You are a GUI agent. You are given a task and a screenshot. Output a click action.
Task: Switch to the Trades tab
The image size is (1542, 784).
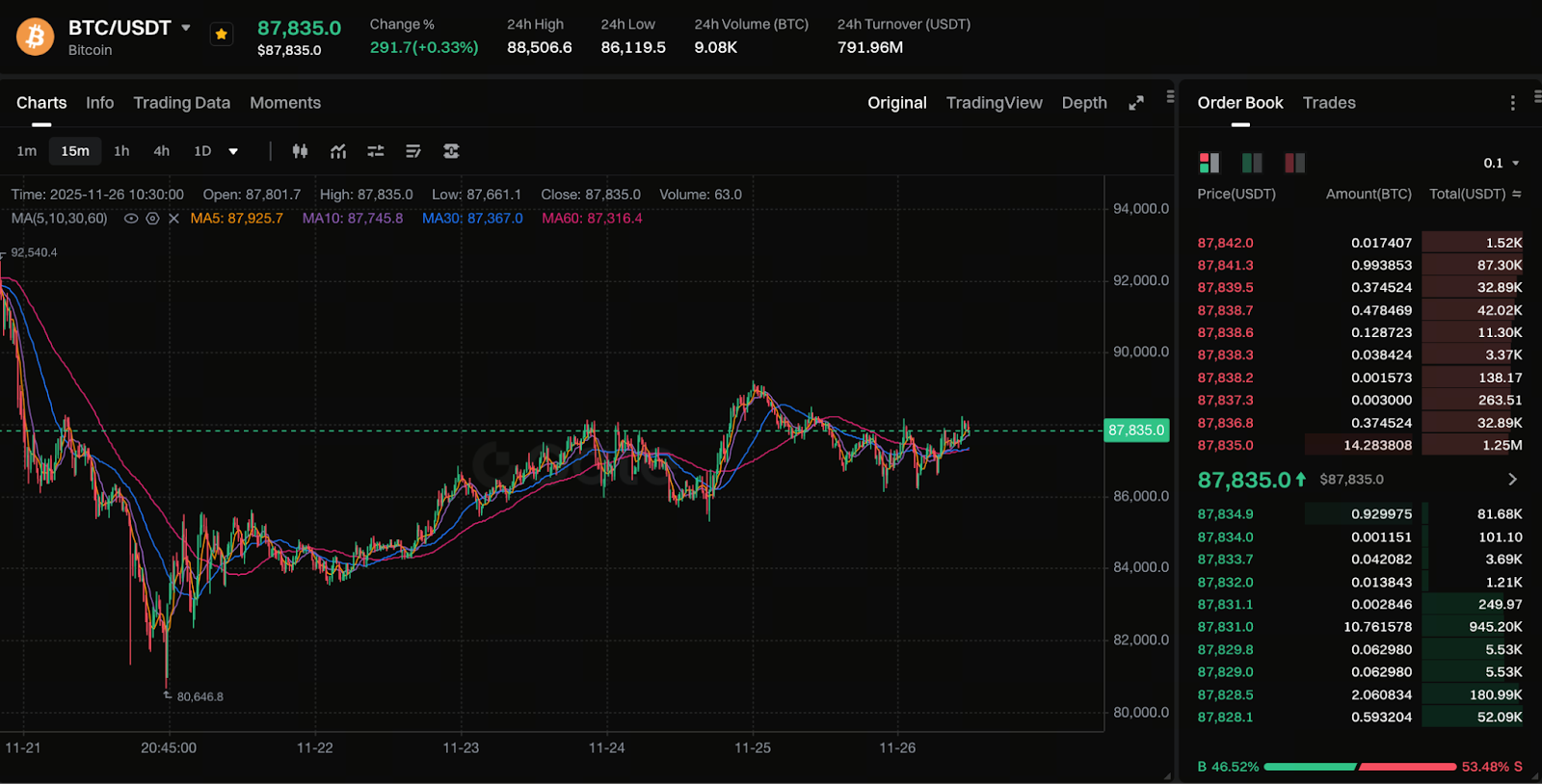point(1328,103)
